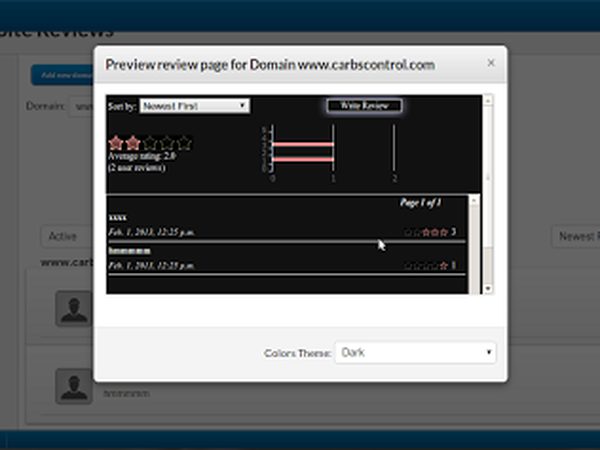Click the outer preview scrollbar down arrow
The height and width of the screenshot is (450, 600).
click(x=488, y=289)
